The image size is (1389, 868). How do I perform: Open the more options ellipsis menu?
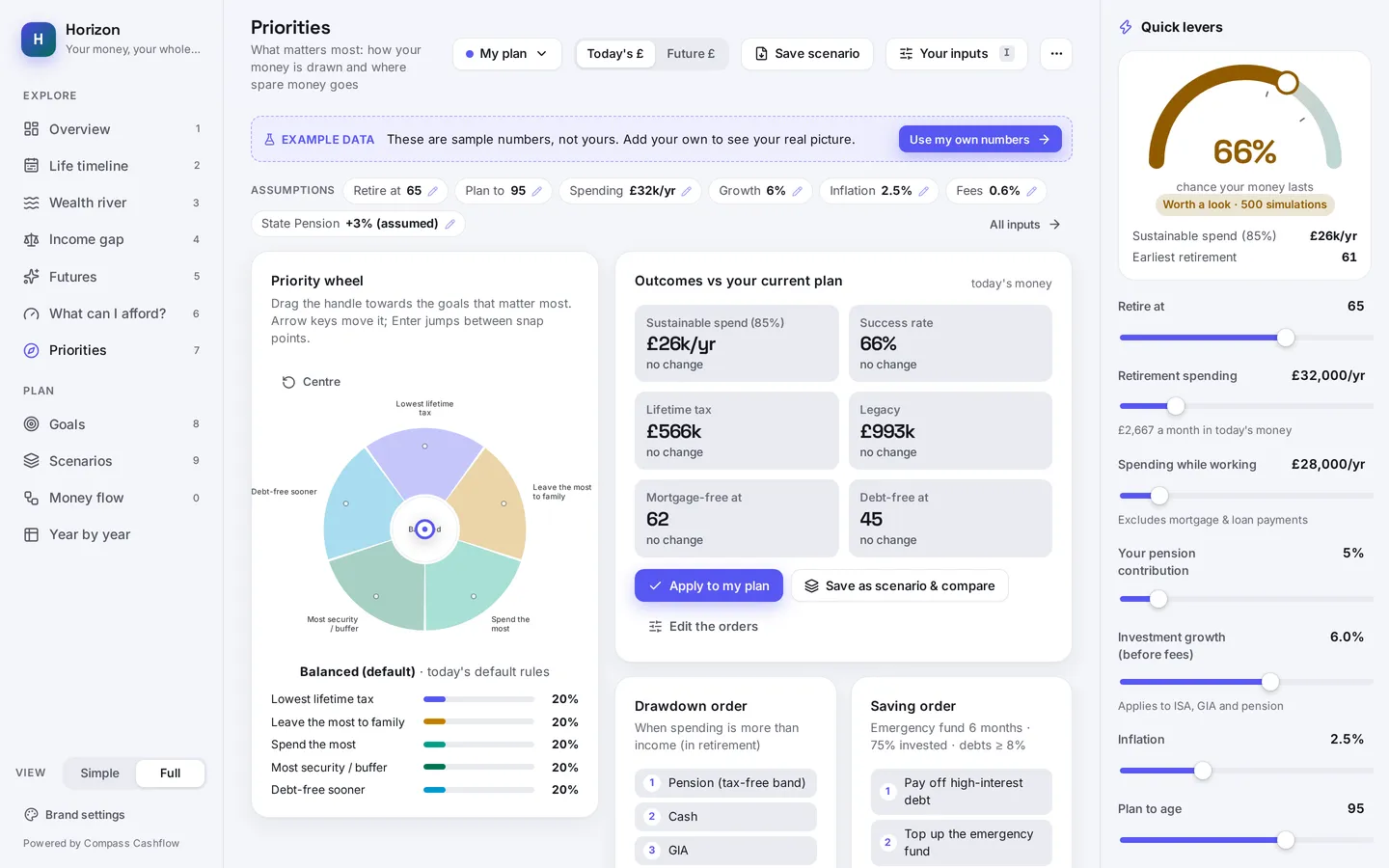click(1056, 54)
